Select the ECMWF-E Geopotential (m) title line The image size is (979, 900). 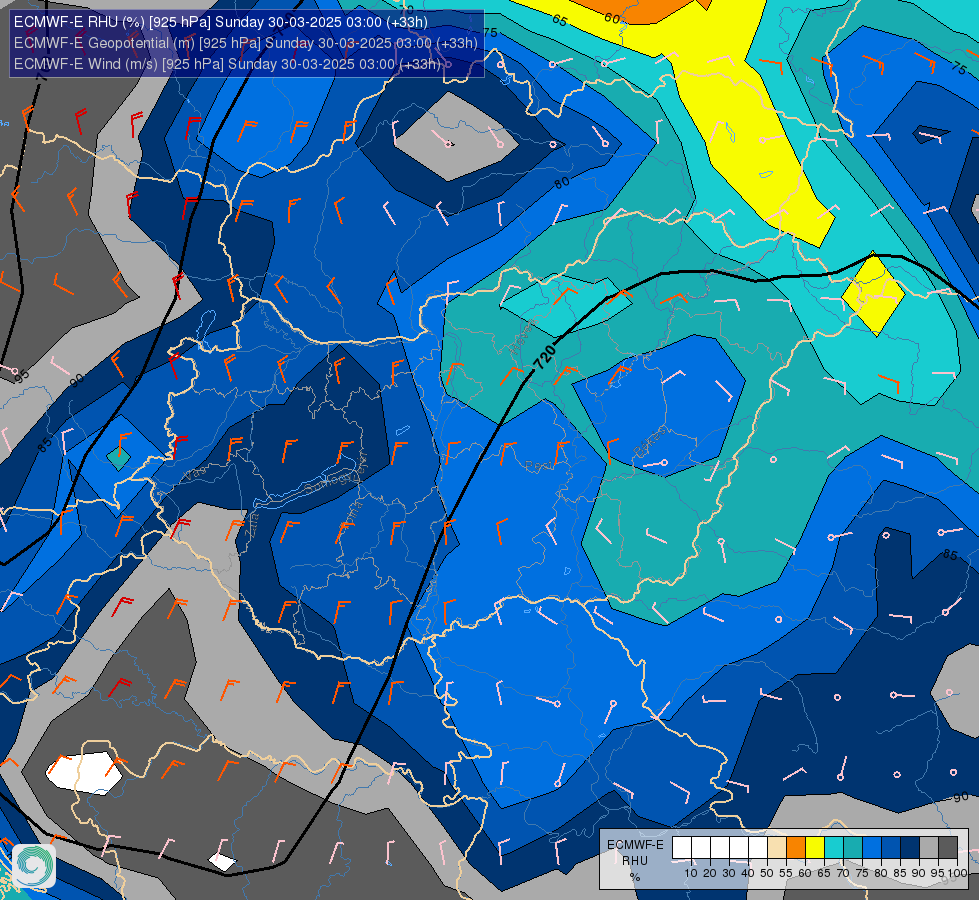point(245,43)
